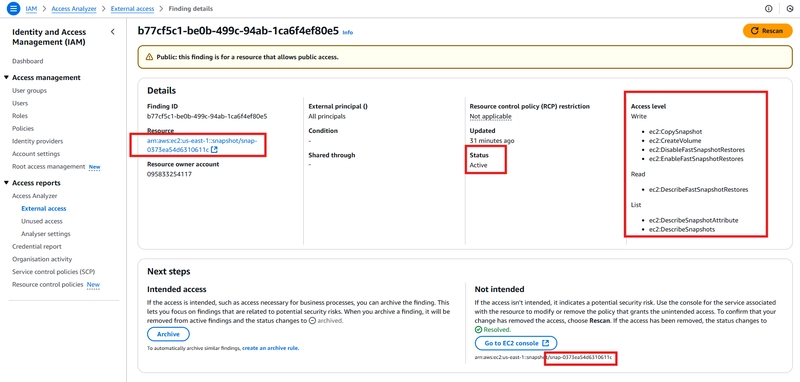Open the Info link next to finding ID
The image size is (800, 382).
coord(347,33)
